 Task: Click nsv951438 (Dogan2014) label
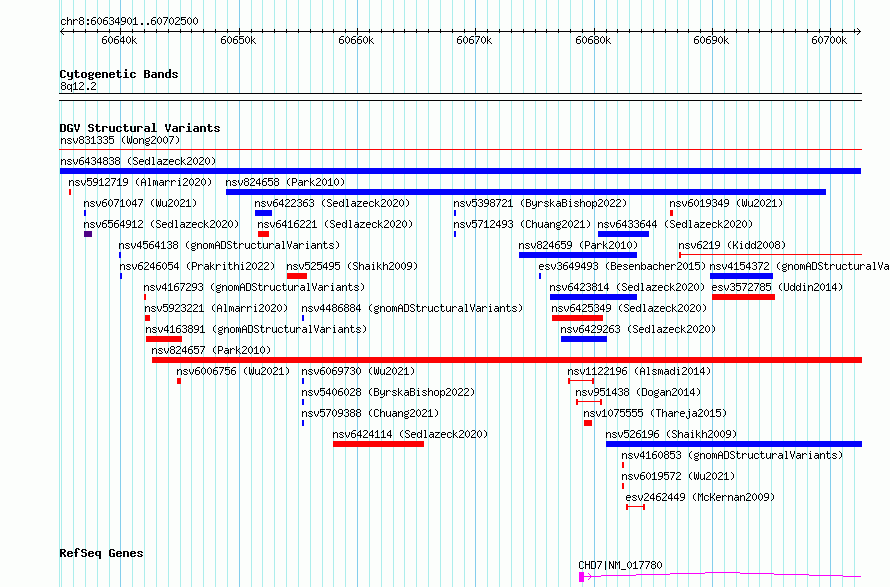coord(638,392)
